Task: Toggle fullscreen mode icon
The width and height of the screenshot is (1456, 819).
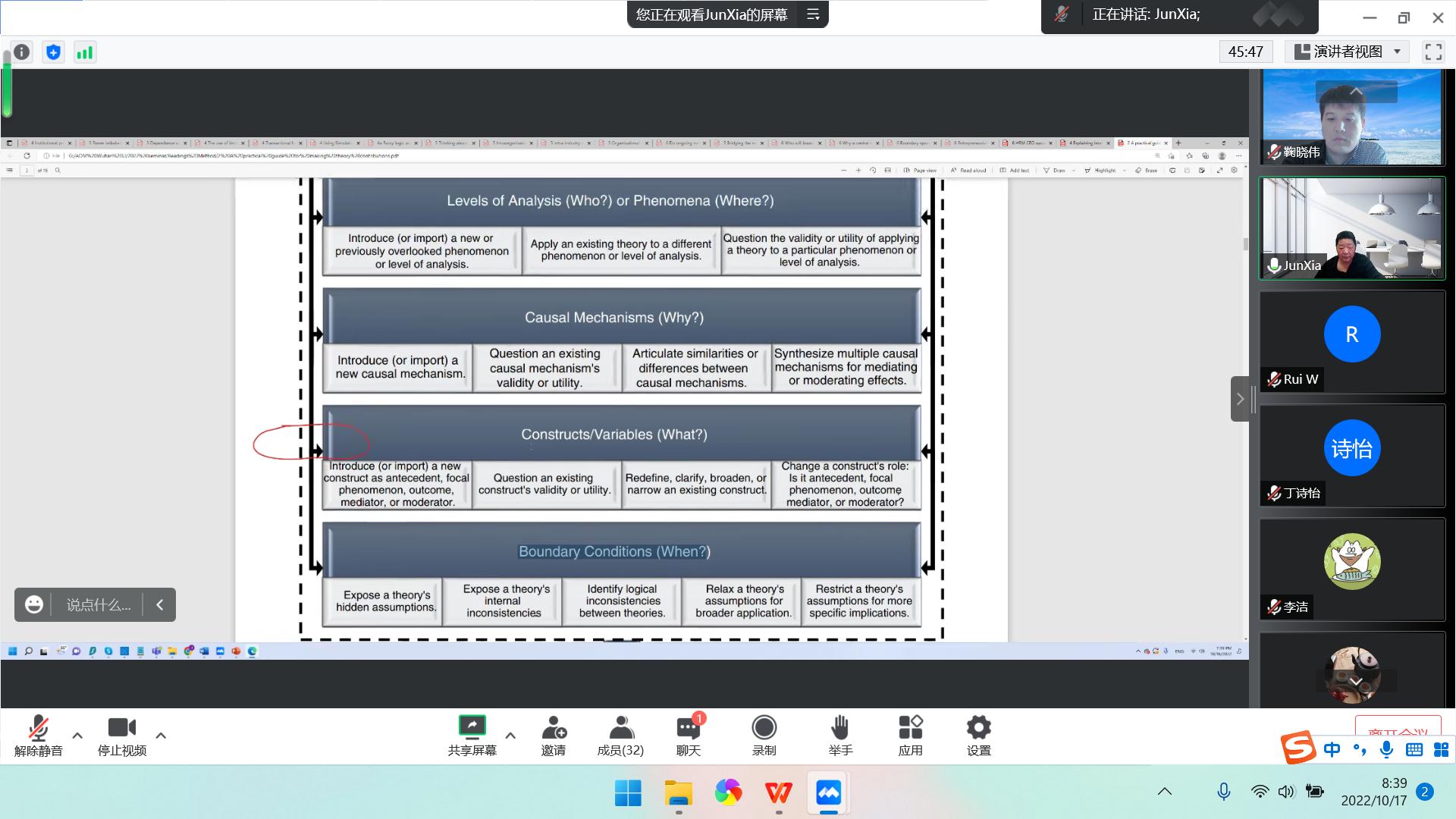Action: coord(1433,52)
